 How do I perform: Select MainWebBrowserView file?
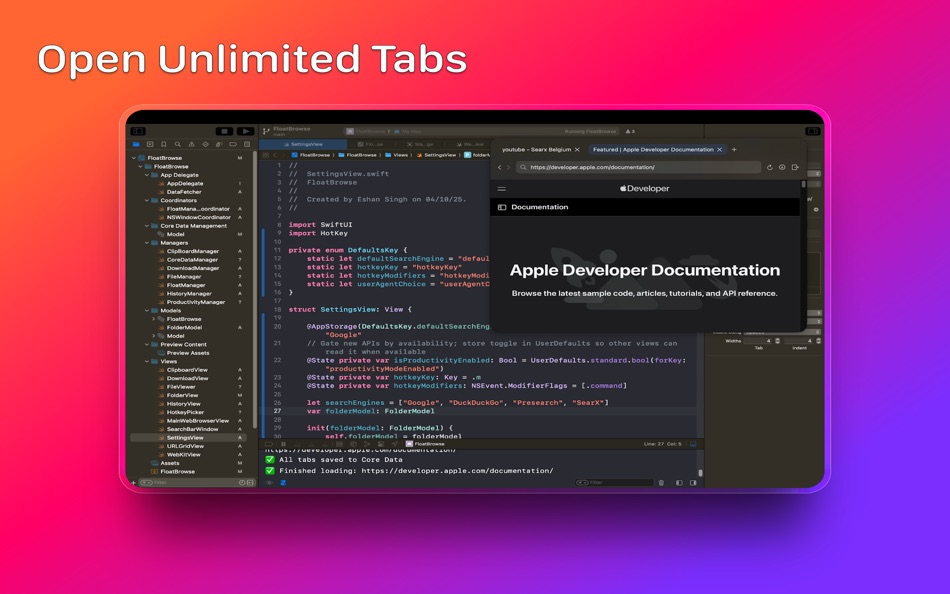198,421
